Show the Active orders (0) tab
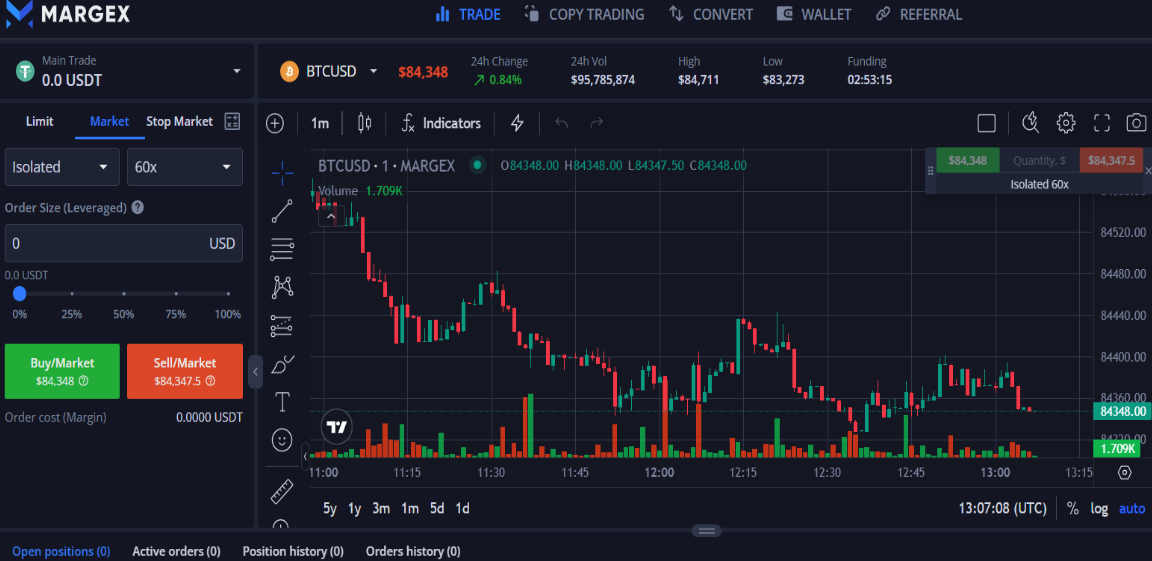Screen dimensions: 1152x561 click(x=176, y=551)
